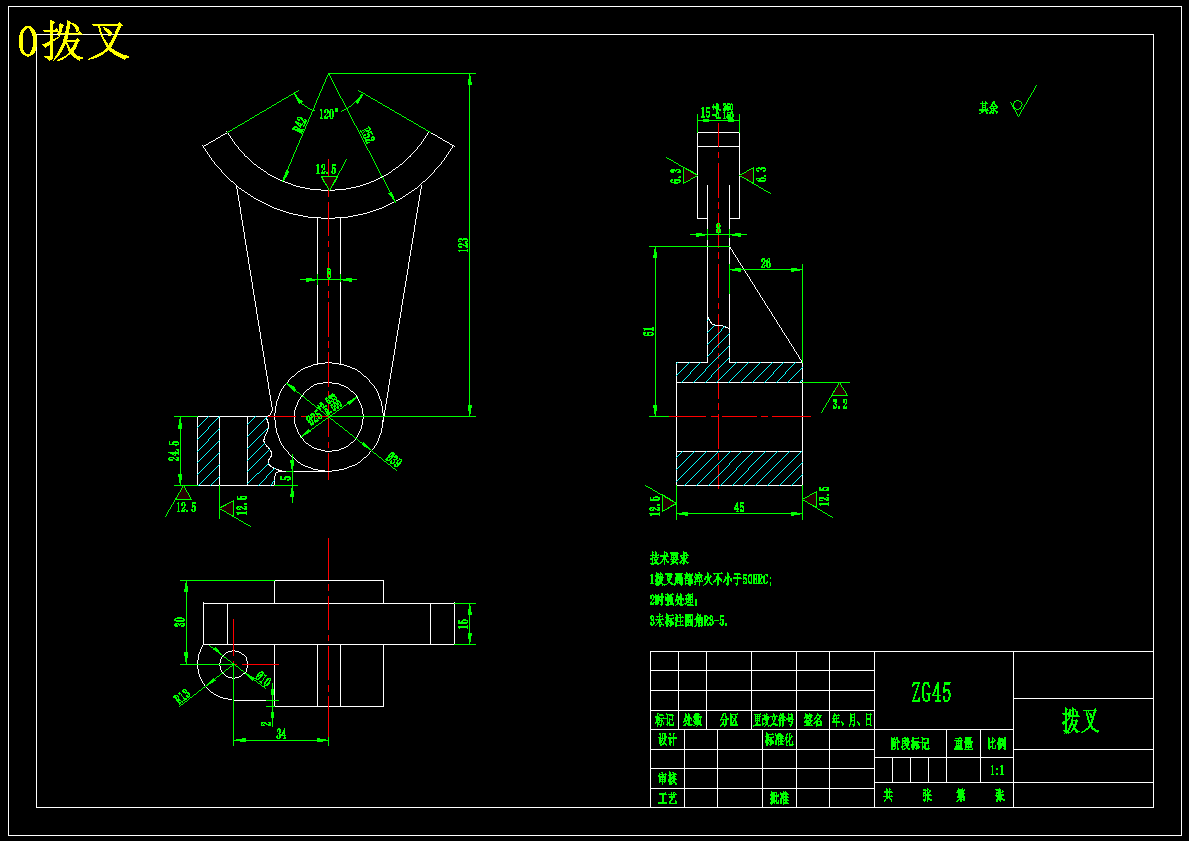Click the "比例" header cell

click(997, 744)
